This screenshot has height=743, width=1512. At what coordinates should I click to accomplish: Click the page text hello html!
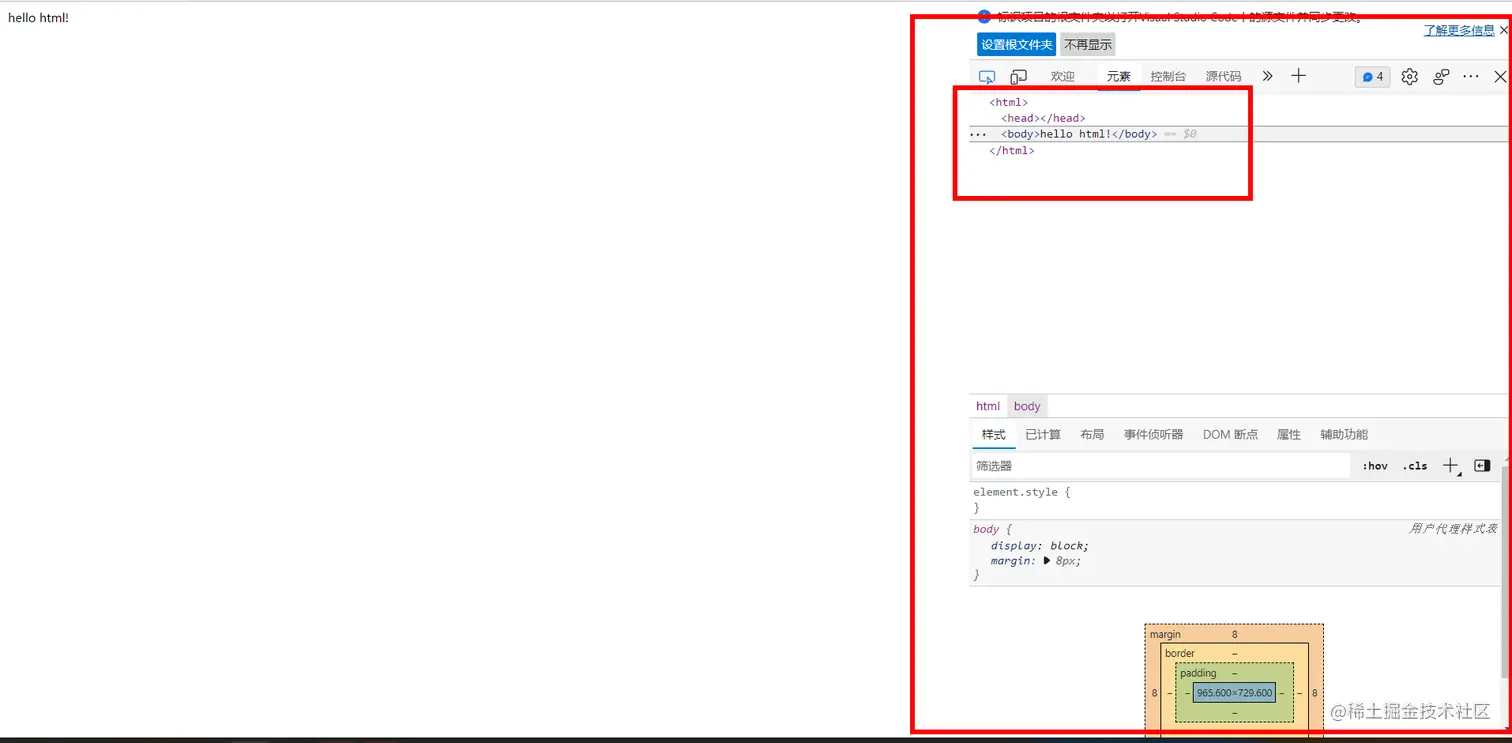38,17
